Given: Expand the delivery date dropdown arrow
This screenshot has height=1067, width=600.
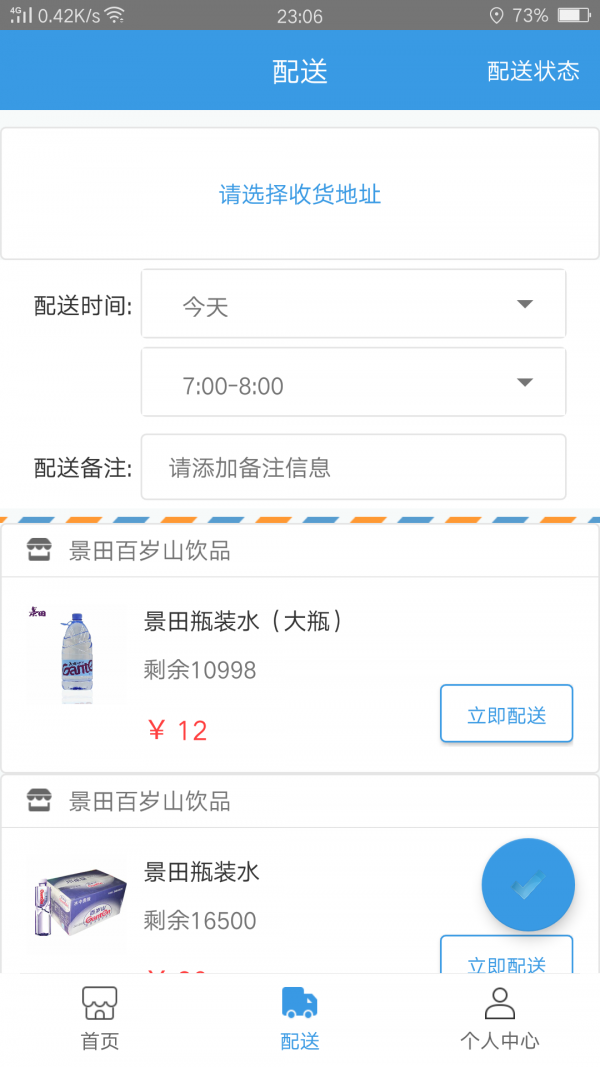Looking at the screenshot, I should point(525,303).
